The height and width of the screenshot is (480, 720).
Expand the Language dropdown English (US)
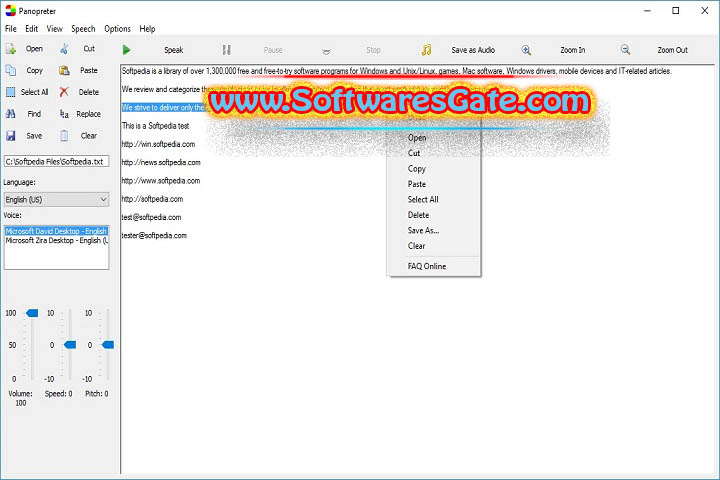coord(56,199)
